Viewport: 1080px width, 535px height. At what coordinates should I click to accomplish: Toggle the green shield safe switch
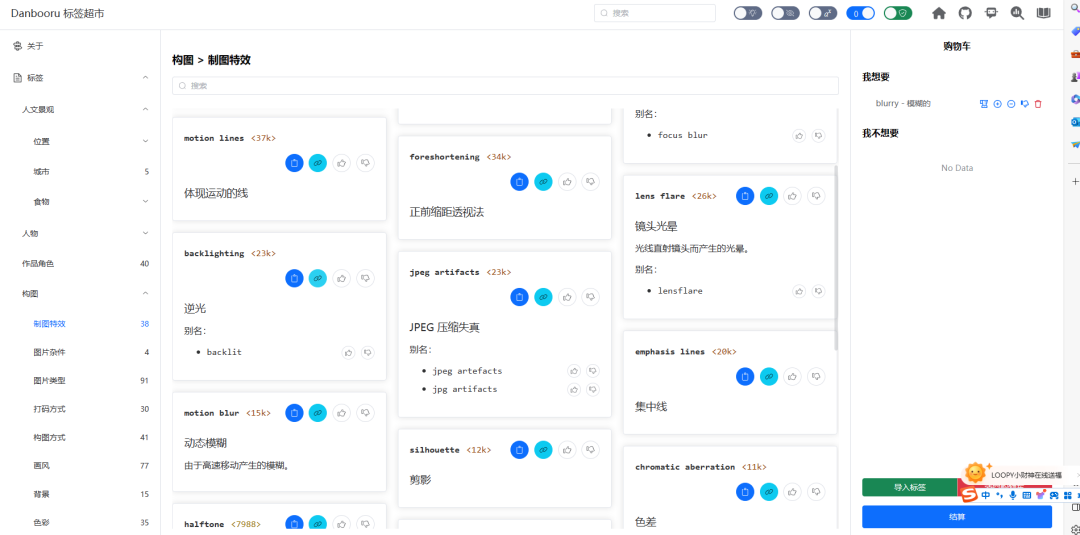coord(898,13)
